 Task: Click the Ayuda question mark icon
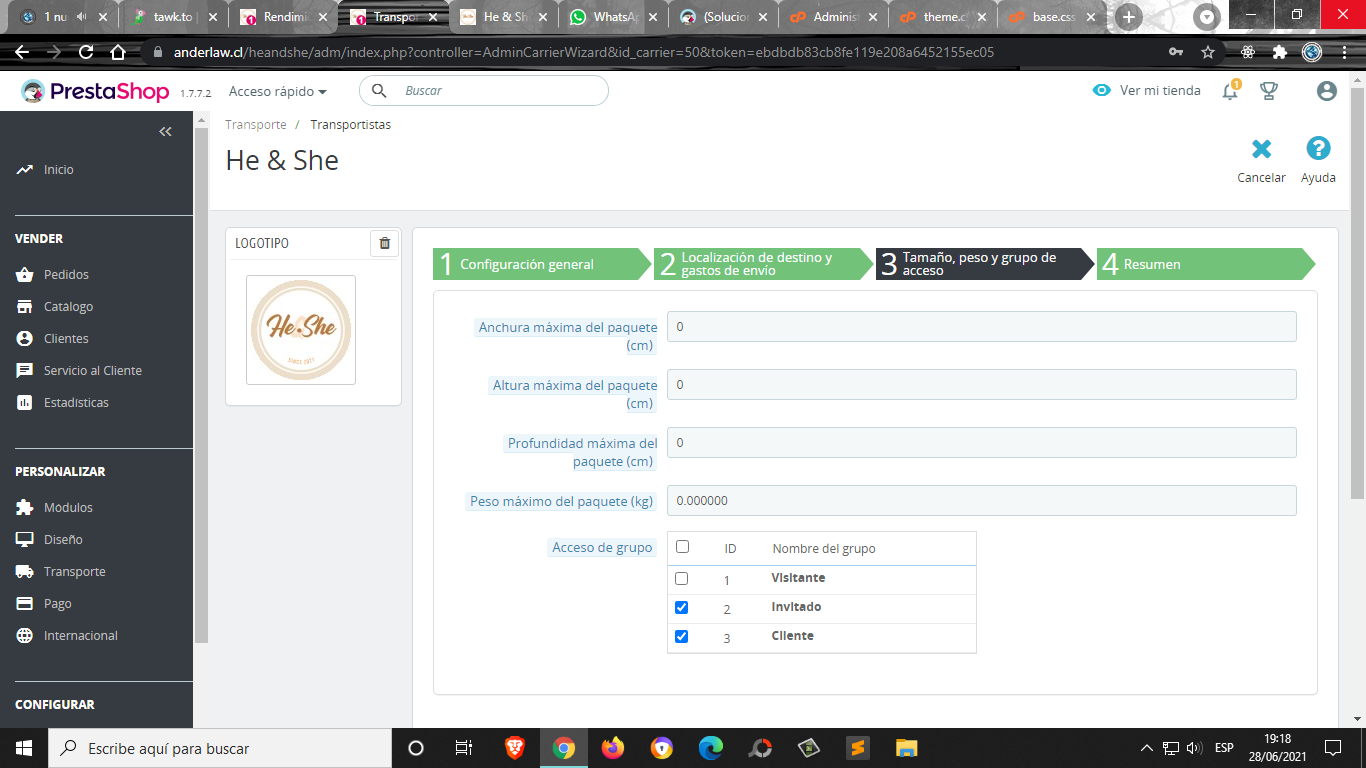click(1318, 149)
